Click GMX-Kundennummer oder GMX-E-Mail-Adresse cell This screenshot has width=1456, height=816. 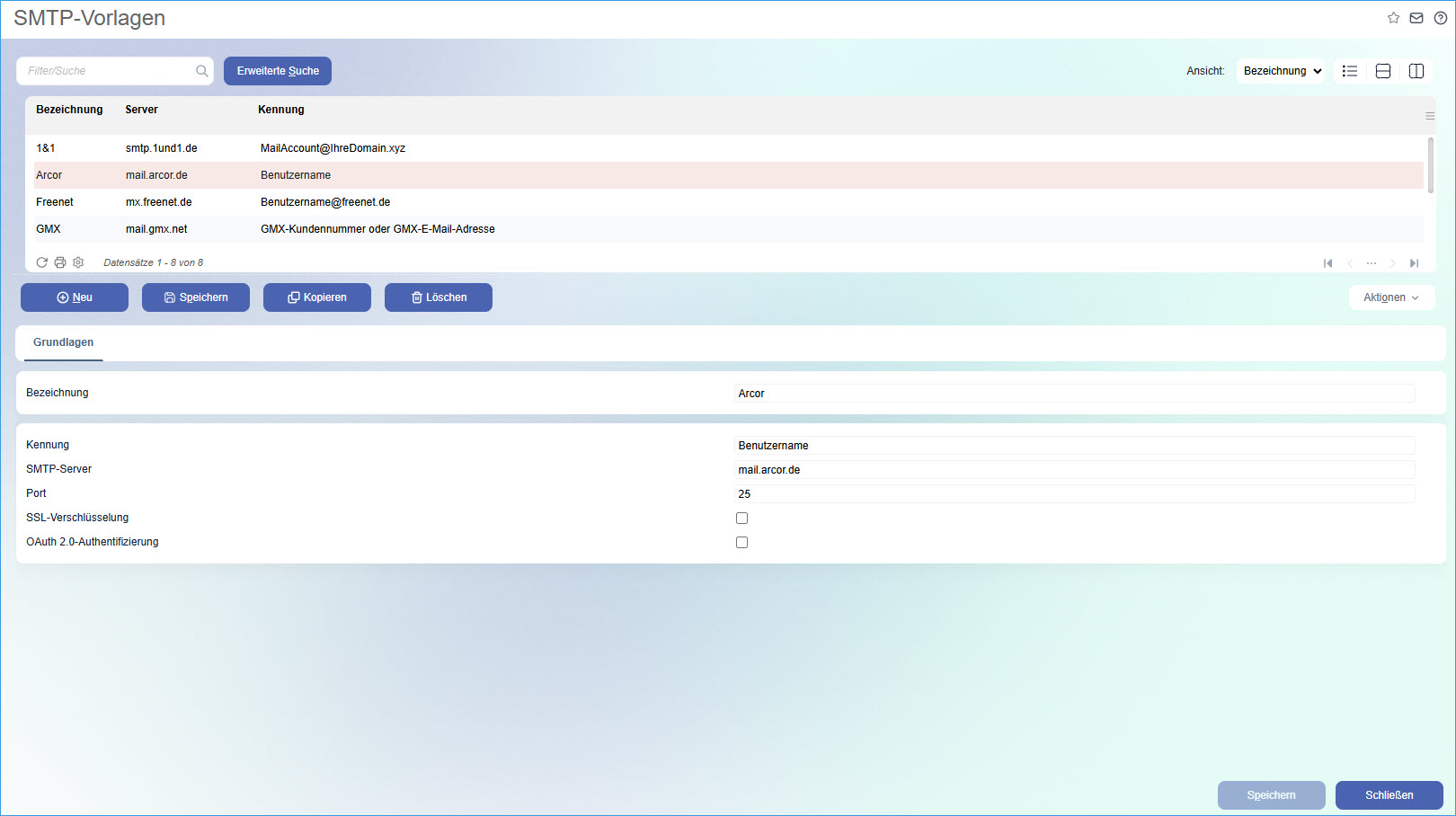[378, 229]
